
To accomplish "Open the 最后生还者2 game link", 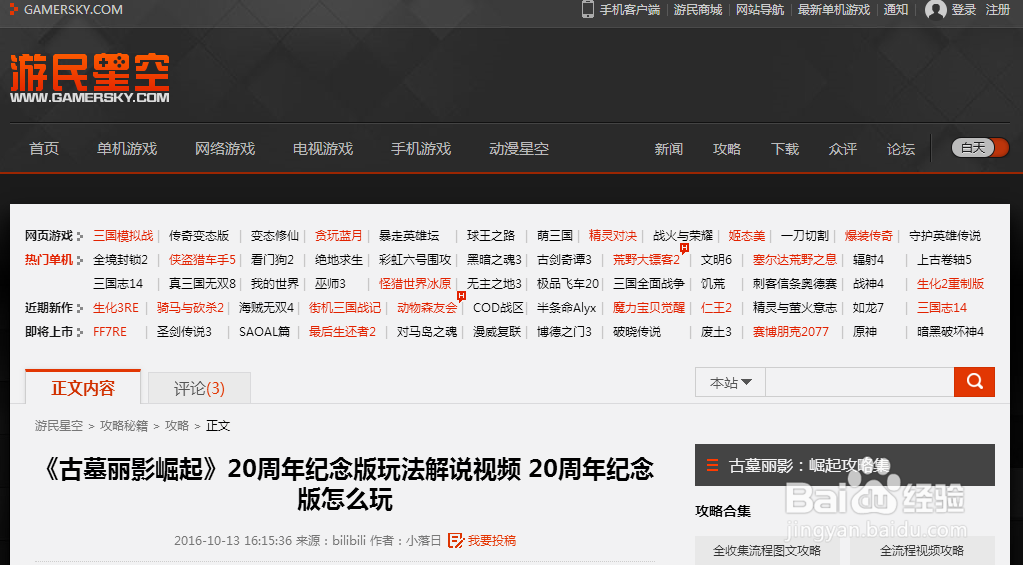I will (343, 332).
